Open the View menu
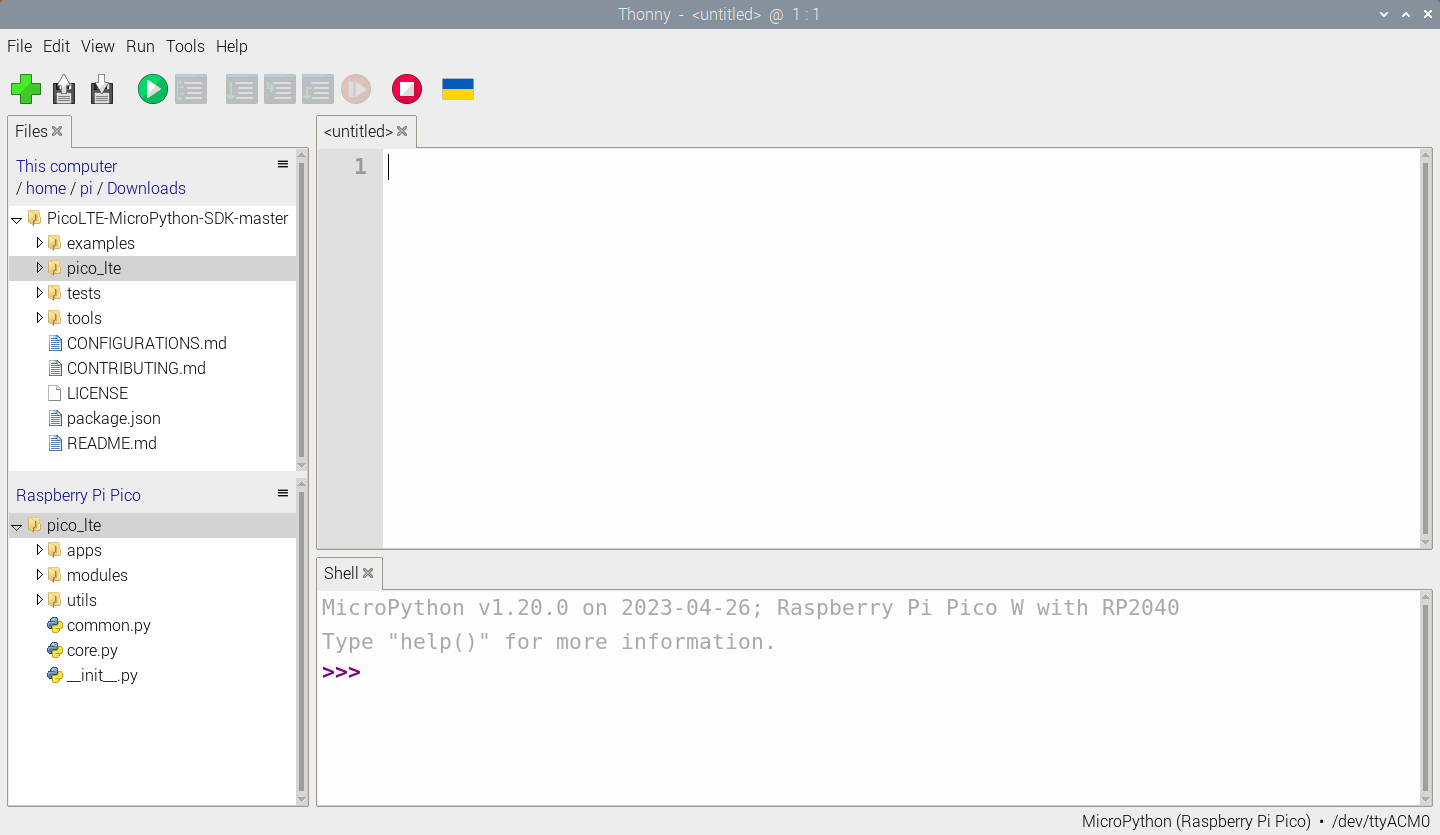 point(98,46)
